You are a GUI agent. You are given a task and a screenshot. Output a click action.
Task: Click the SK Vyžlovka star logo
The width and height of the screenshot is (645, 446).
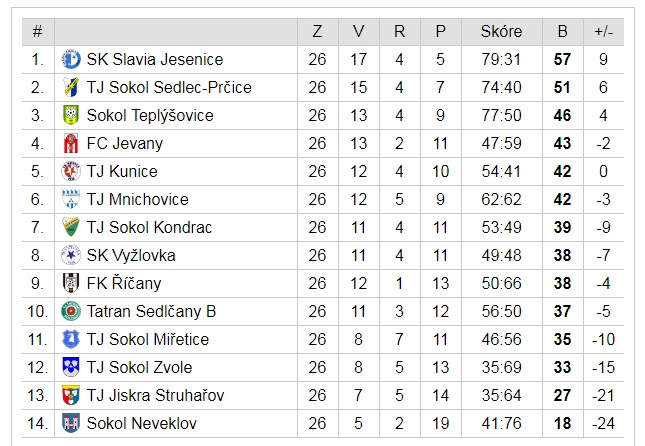pos(71,255)
